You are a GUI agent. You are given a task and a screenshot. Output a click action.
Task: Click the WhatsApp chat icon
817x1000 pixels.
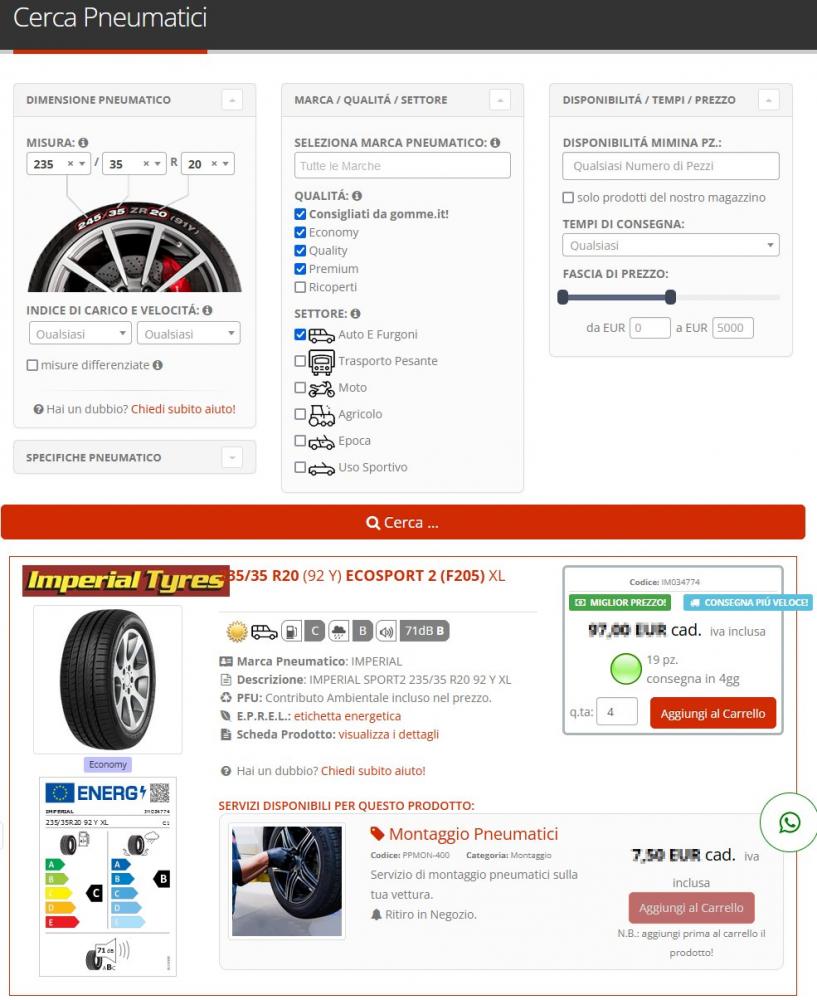790,822
